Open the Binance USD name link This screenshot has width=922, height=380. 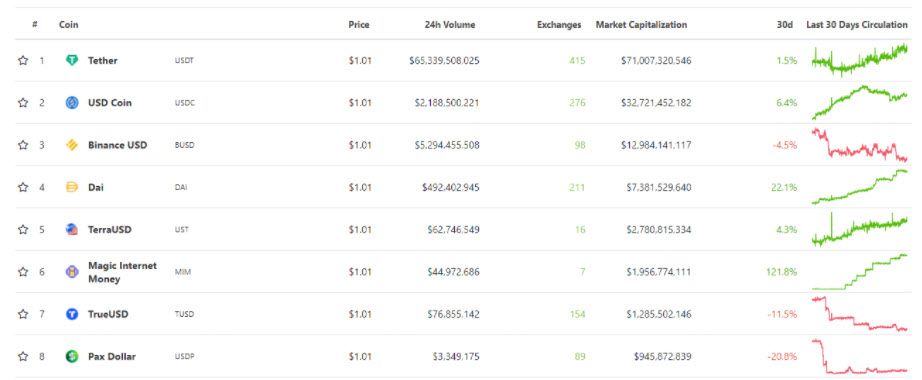pyautogui.click(x=118, y=145)
